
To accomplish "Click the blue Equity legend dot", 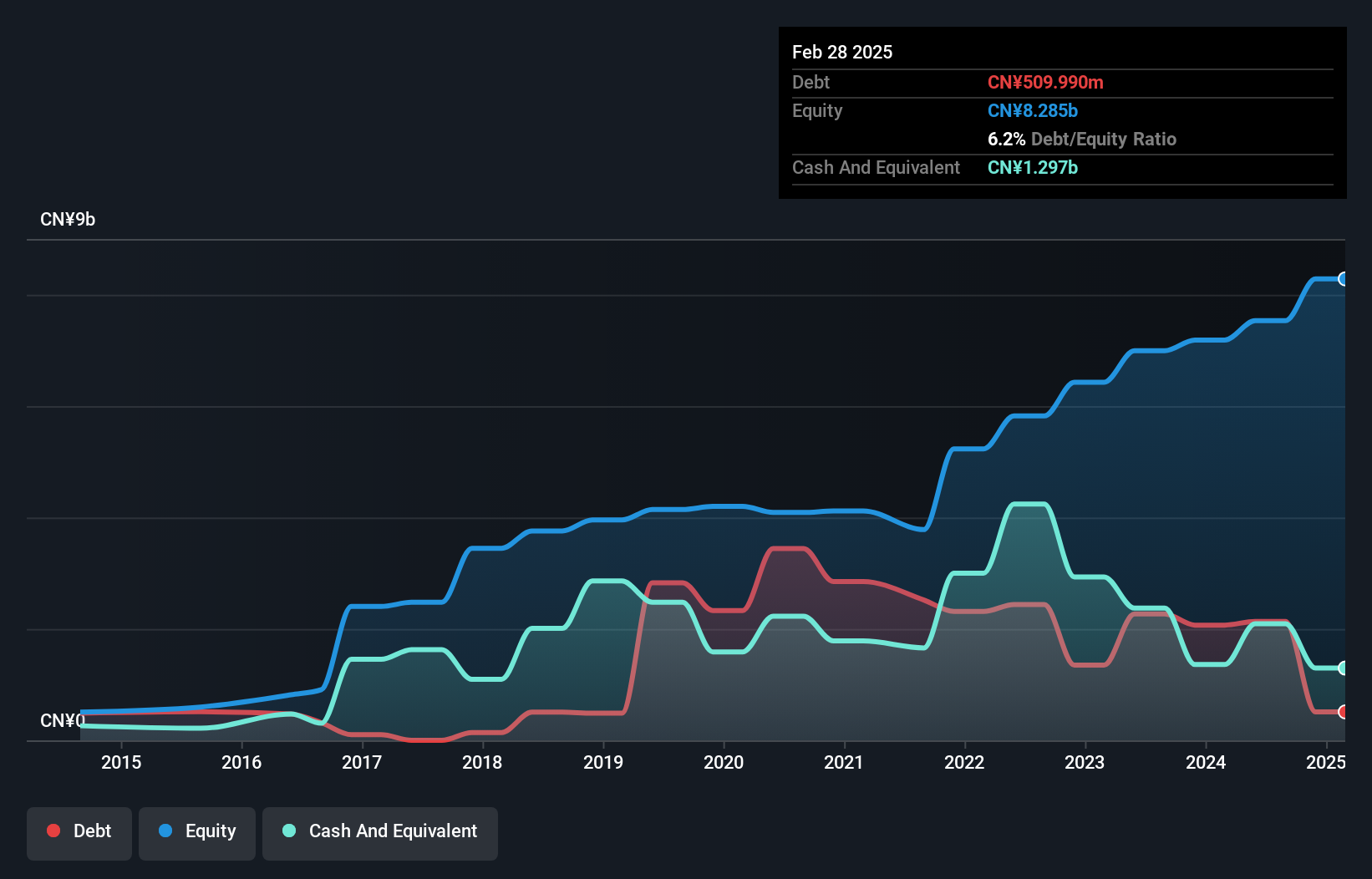I will point(165,831).
